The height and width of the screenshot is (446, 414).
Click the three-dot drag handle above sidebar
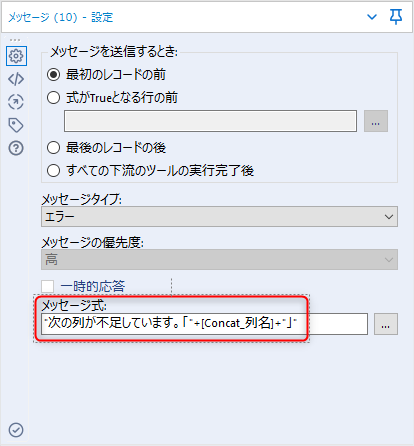[x=15, y=40]
